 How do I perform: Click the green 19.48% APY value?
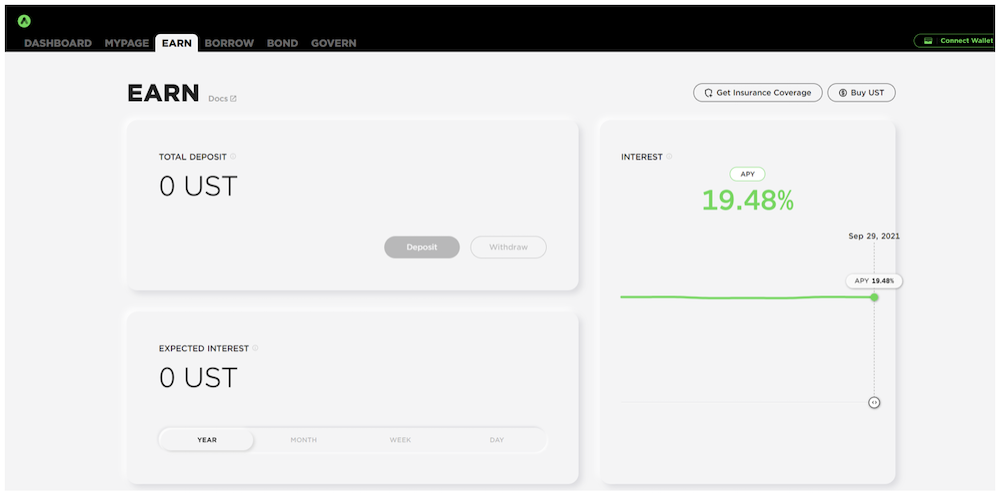tap(747, 200)
